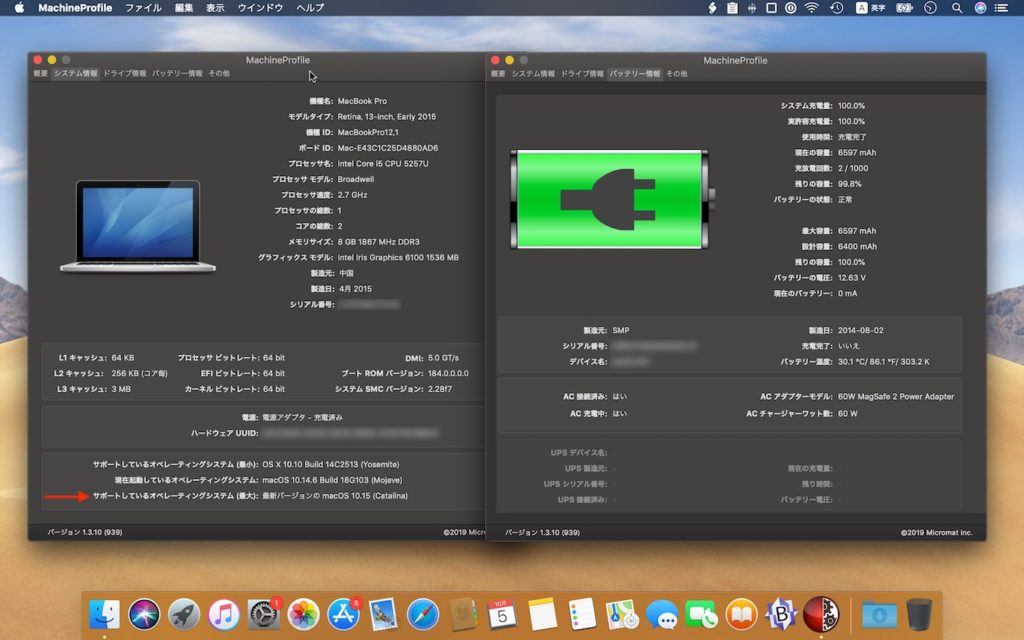Open Downloads folder in the Dock

tap(879, 615)
